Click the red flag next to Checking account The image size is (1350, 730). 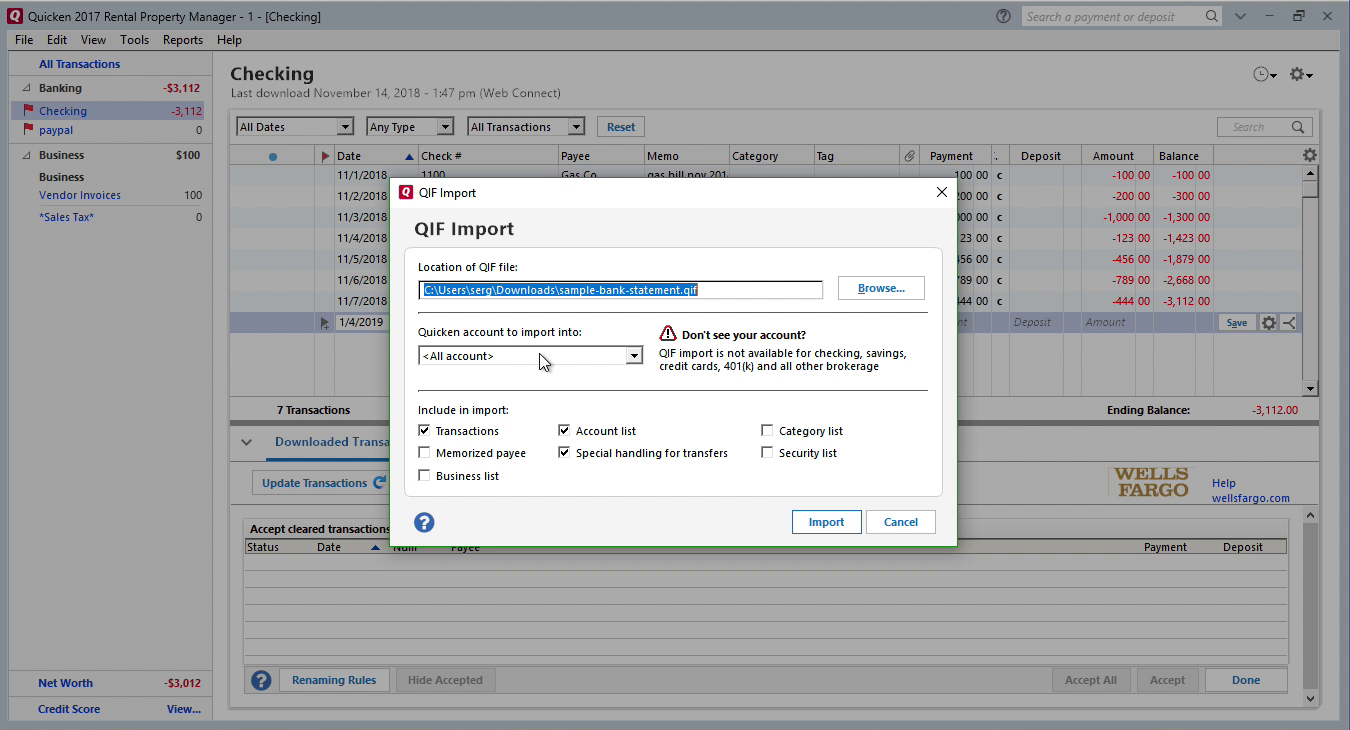pos(28,111)
